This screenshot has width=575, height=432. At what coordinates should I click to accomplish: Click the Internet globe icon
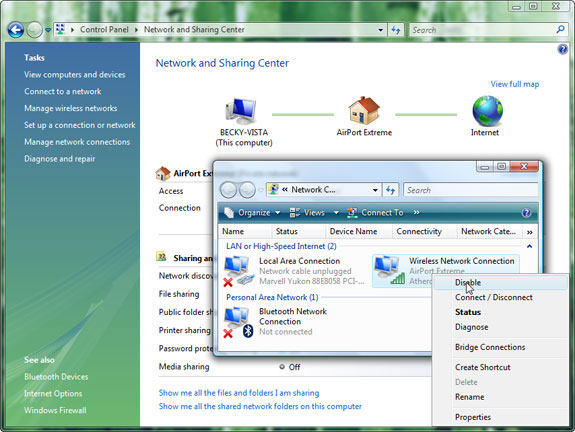[487, 111]
